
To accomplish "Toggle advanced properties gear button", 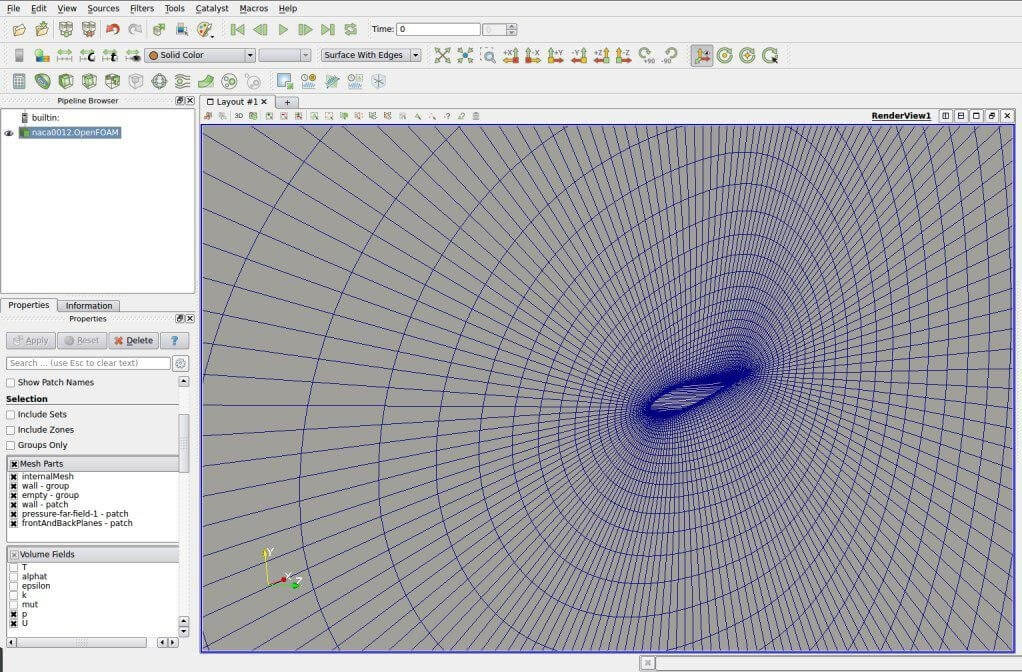I will [181, 363].
